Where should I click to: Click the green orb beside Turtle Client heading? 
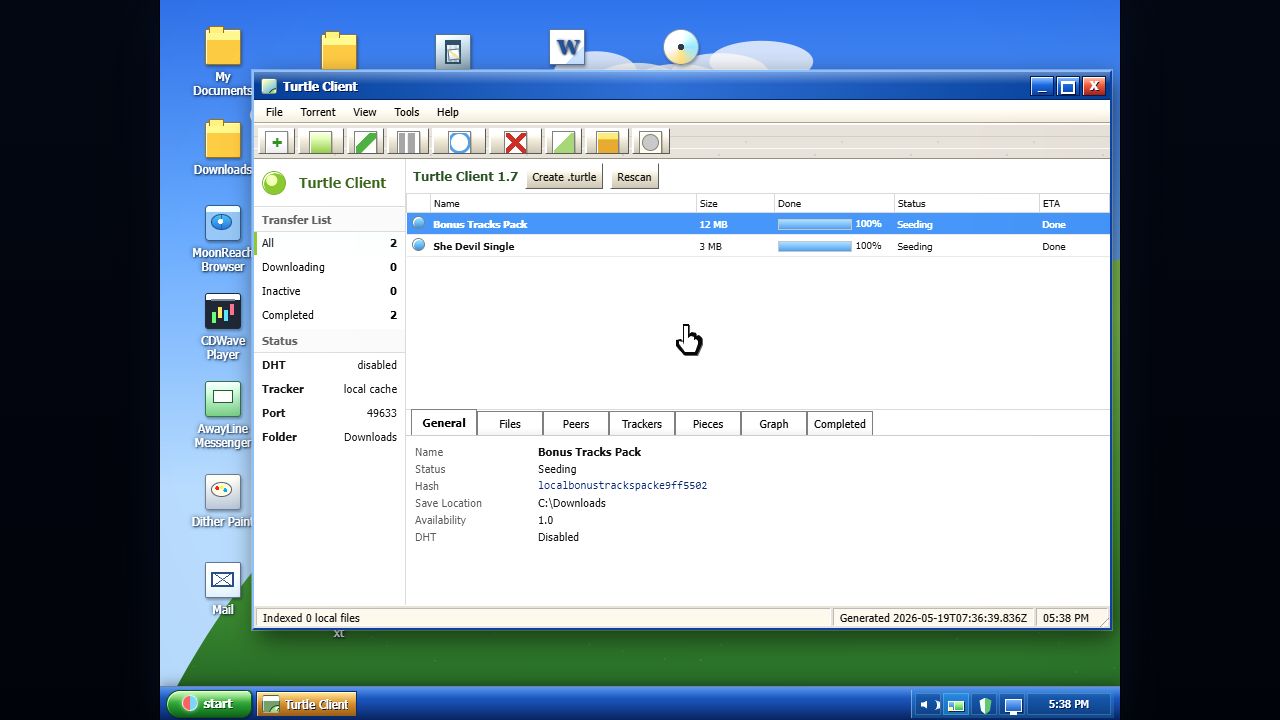274,182
